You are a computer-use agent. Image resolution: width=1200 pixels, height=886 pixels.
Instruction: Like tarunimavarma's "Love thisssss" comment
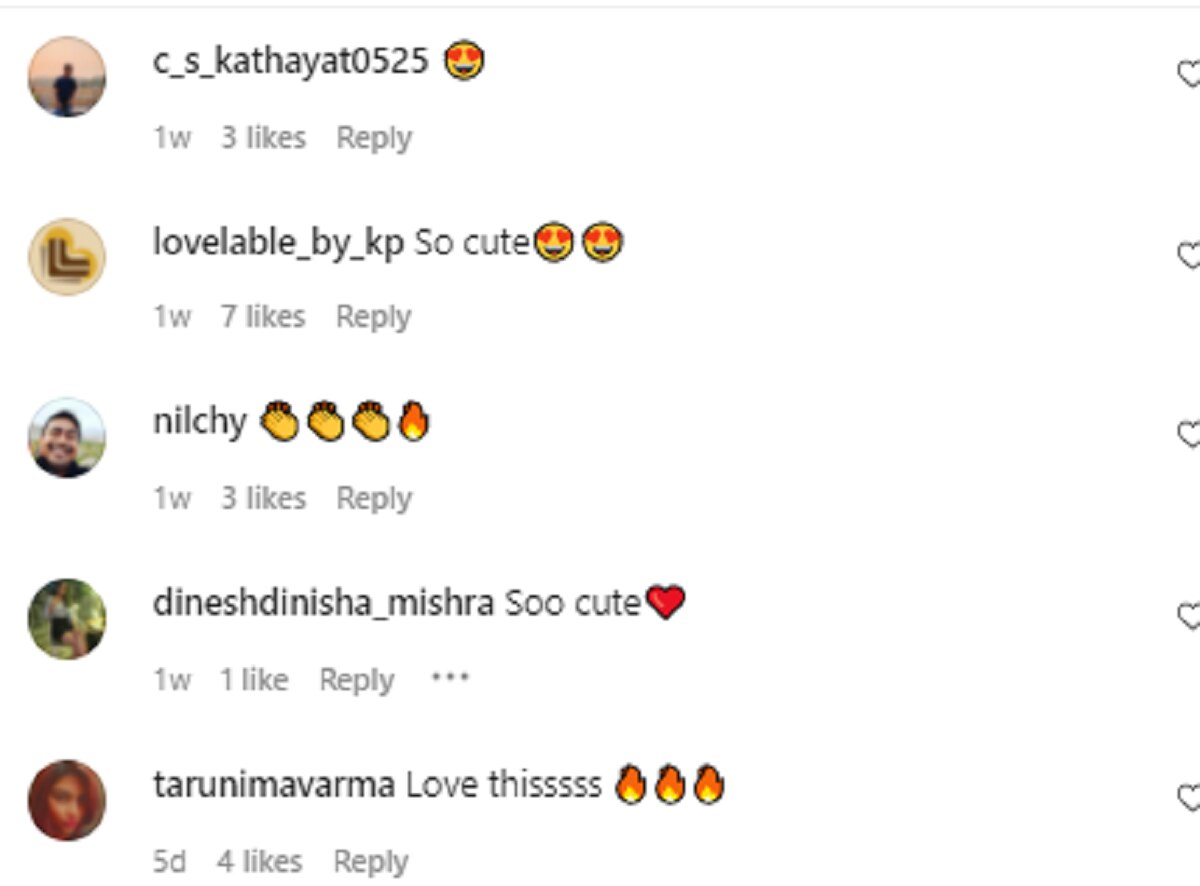(1189, 798)
